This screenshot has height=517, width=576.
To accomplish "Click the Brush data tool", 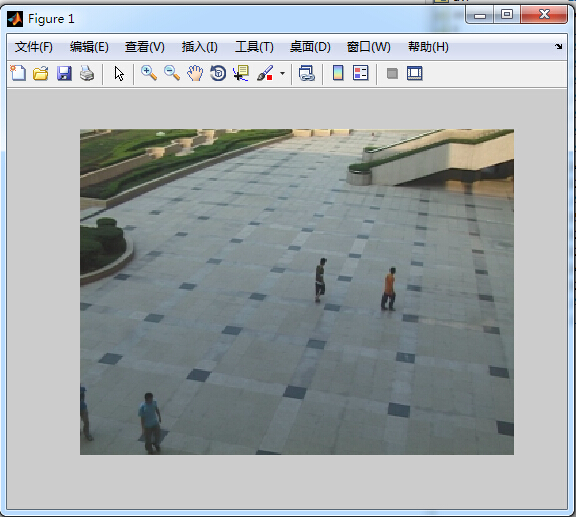I will pos(265,73).
